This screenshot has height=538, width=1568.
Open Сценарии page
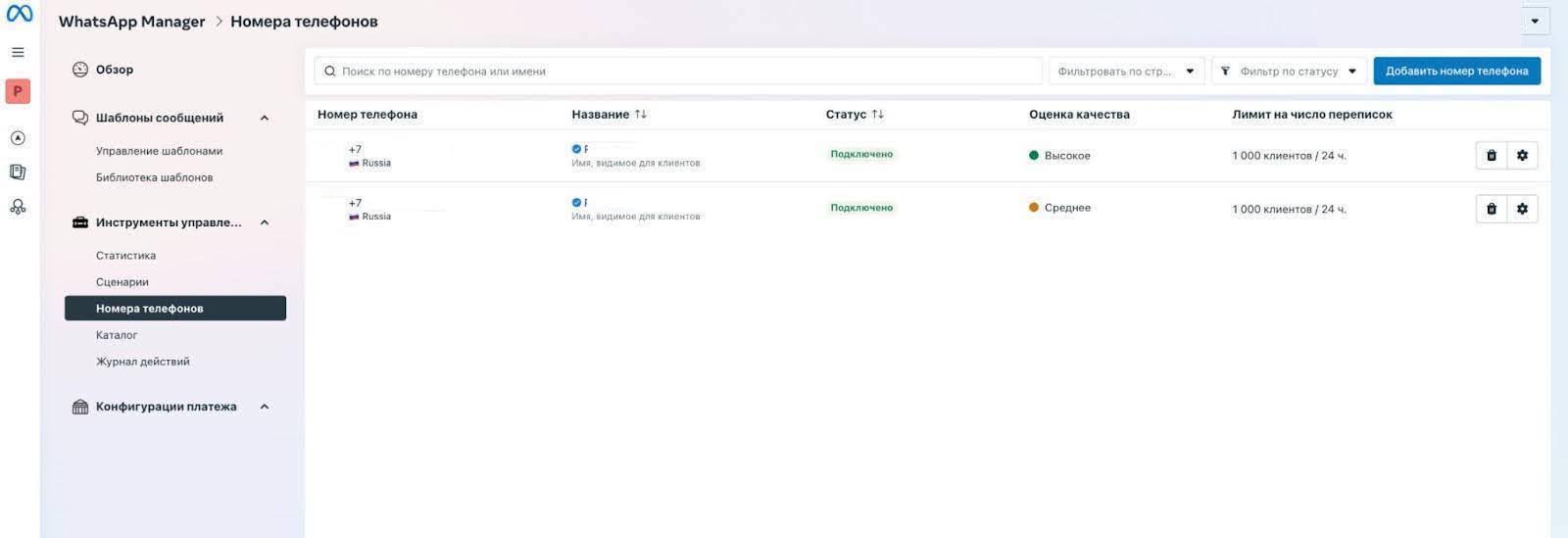122,282
